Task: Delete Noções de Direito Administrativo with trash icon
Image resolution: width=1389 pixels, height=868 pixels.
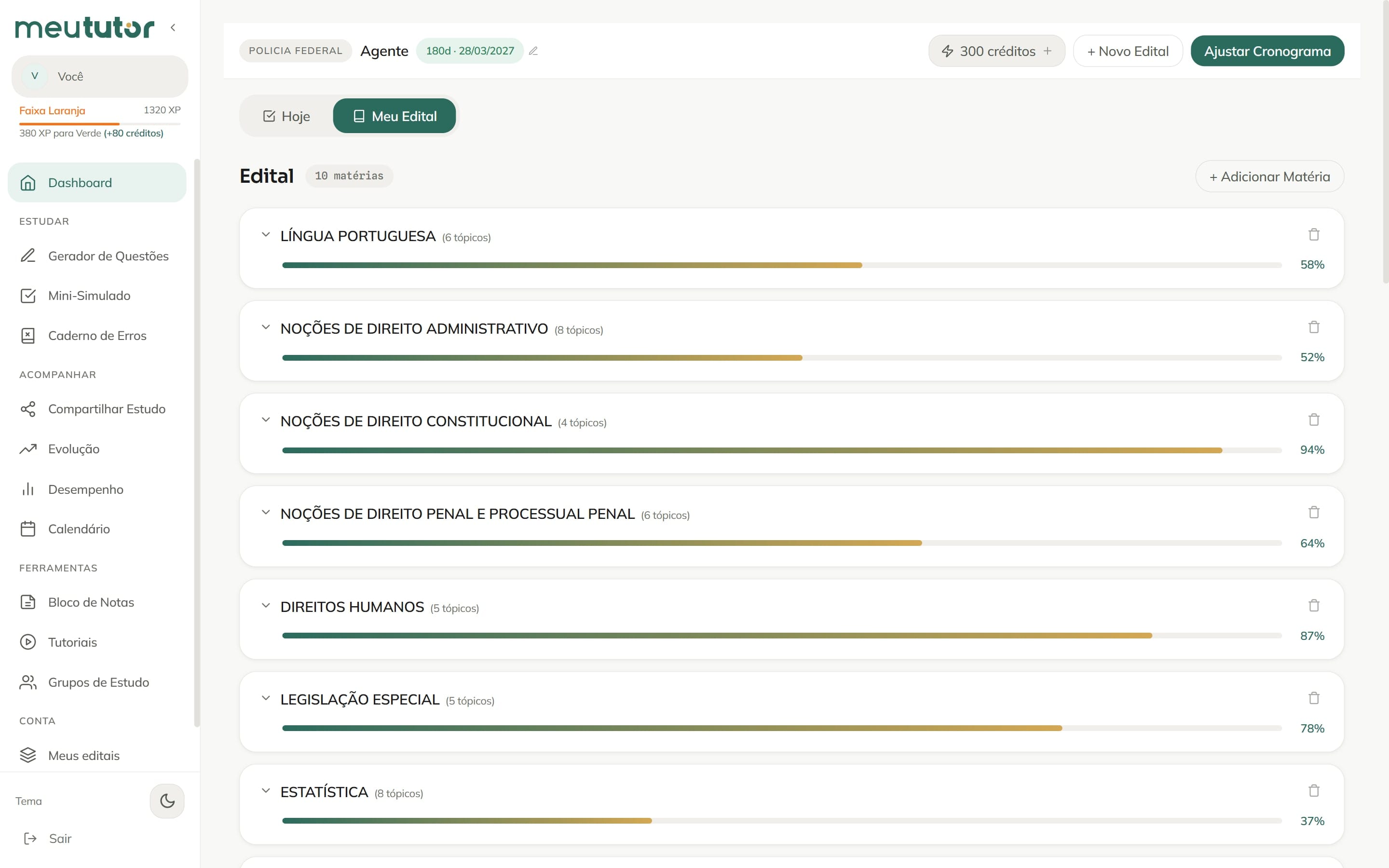Action: 1313,326
